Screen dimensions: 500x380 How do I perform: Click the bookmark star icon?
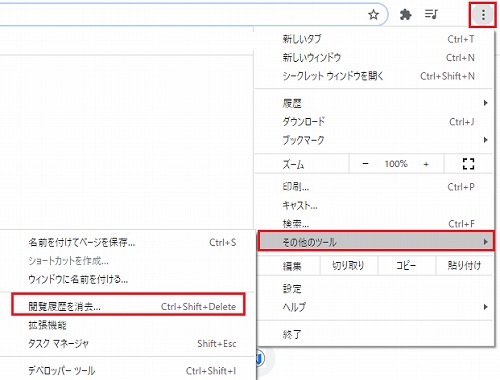(x=373, y=15)
